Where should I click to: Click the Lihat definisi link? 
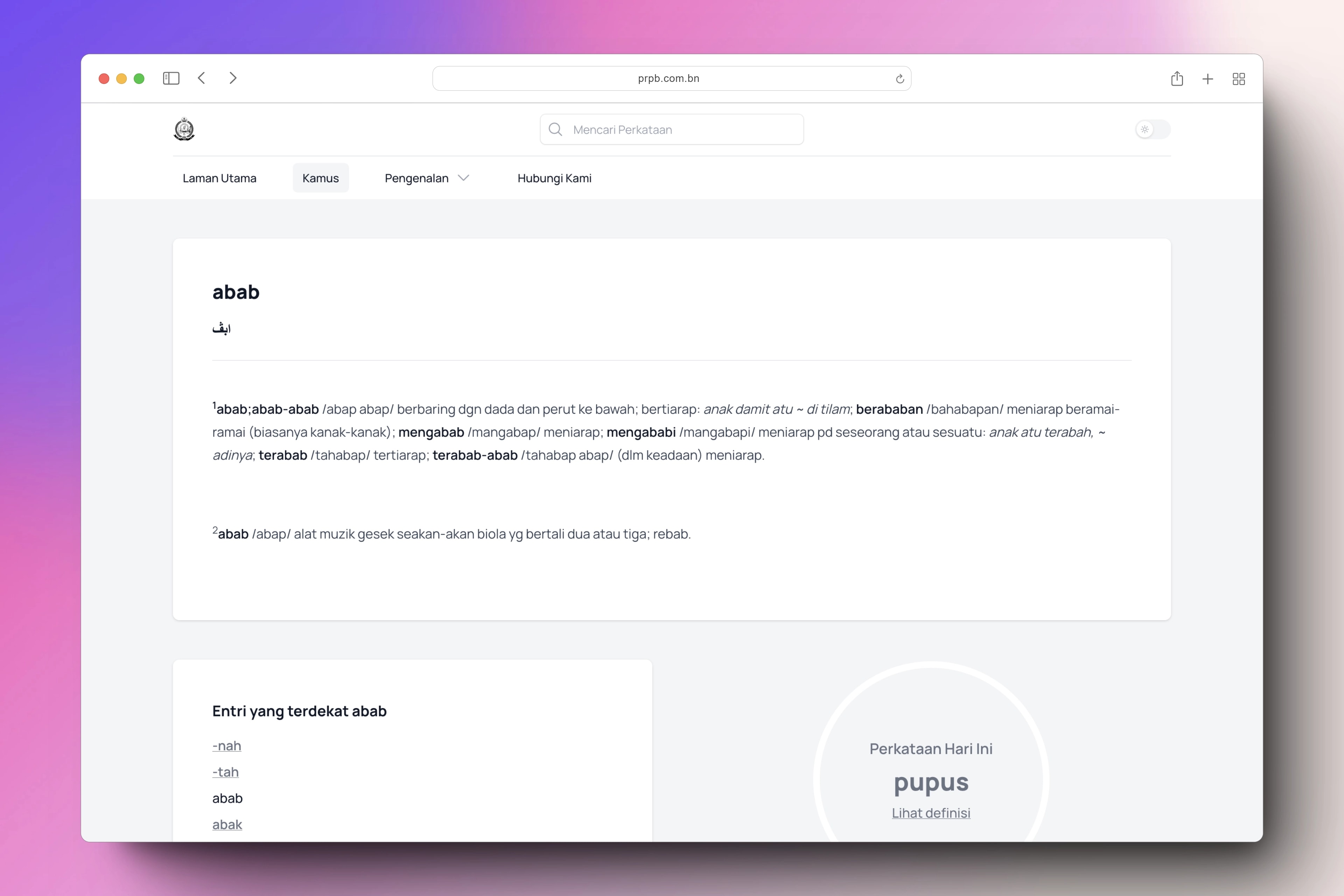(931, 813)
